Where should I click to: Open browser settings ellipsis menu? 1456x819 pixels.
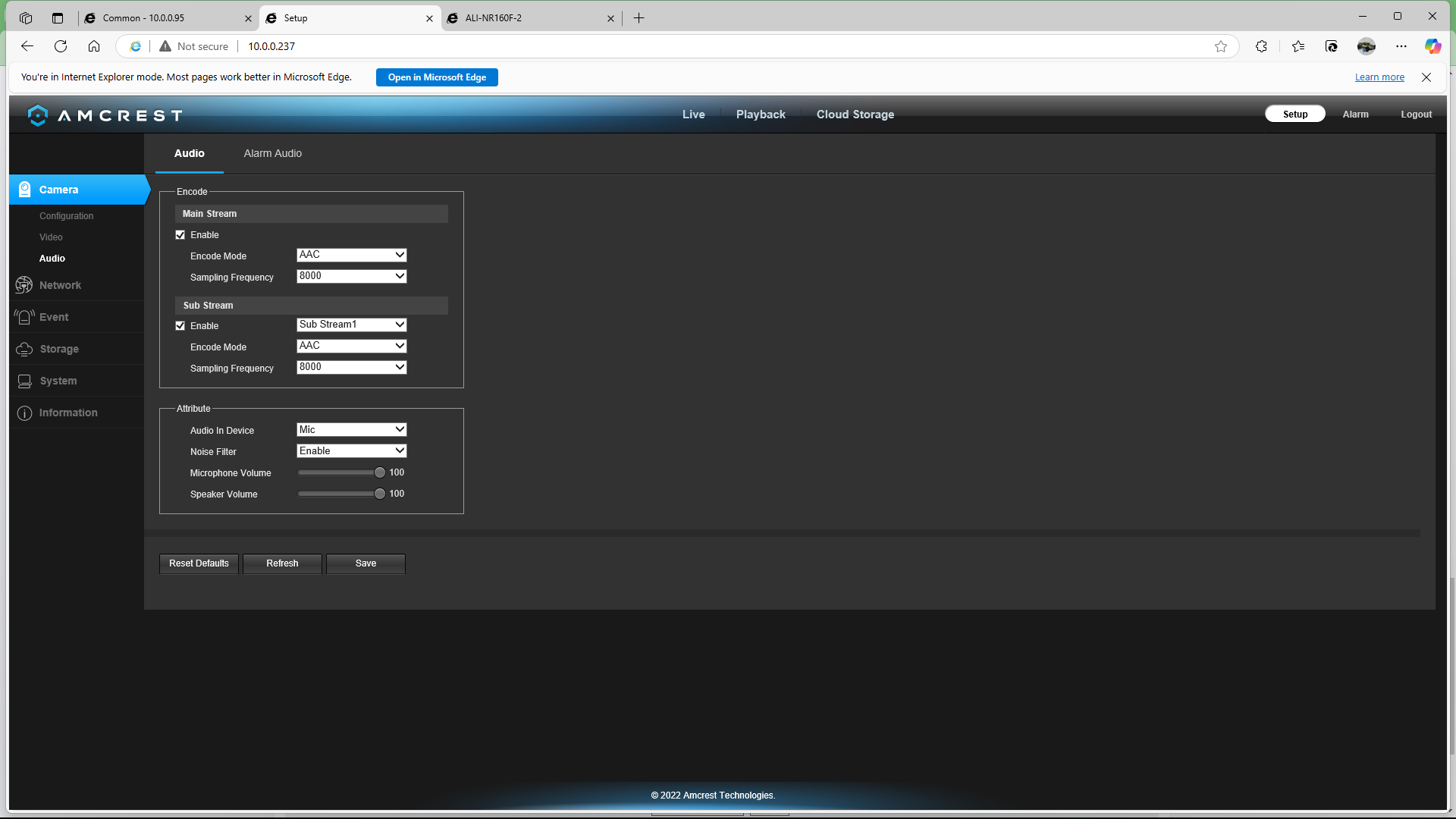tap(1401, 46)
